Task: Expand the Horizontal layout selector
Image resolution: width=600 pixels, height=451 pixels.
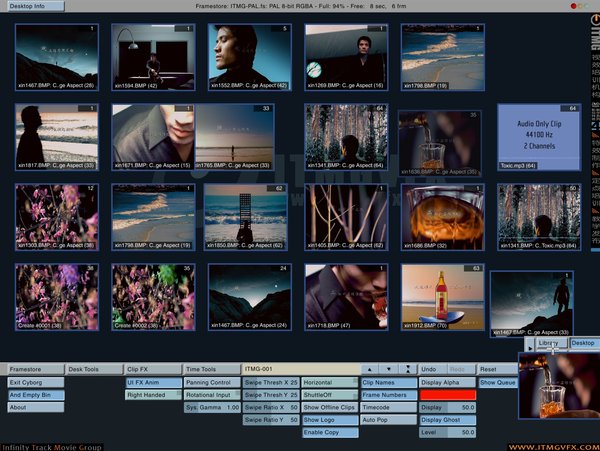Action: click(x=329, y=382)
